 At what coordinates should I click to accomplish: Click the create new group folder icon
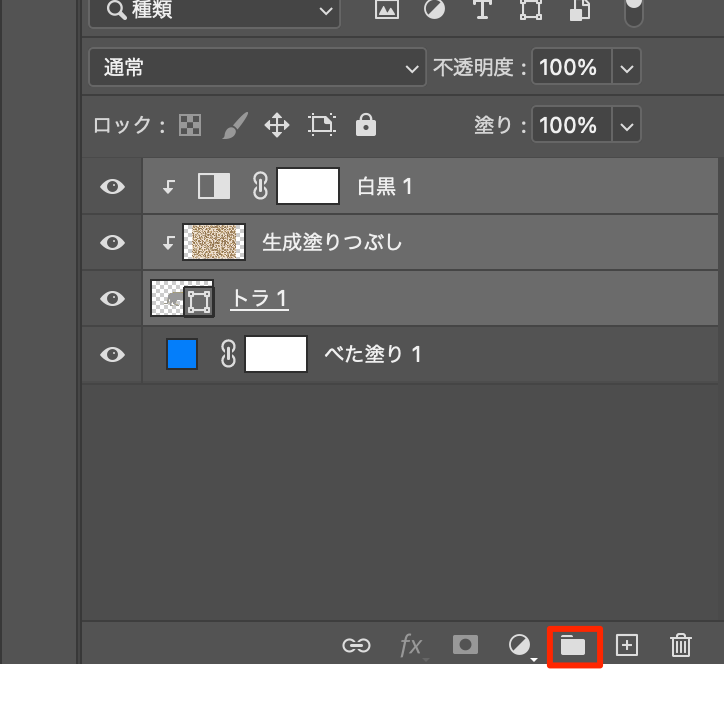(x=573, y=646)
